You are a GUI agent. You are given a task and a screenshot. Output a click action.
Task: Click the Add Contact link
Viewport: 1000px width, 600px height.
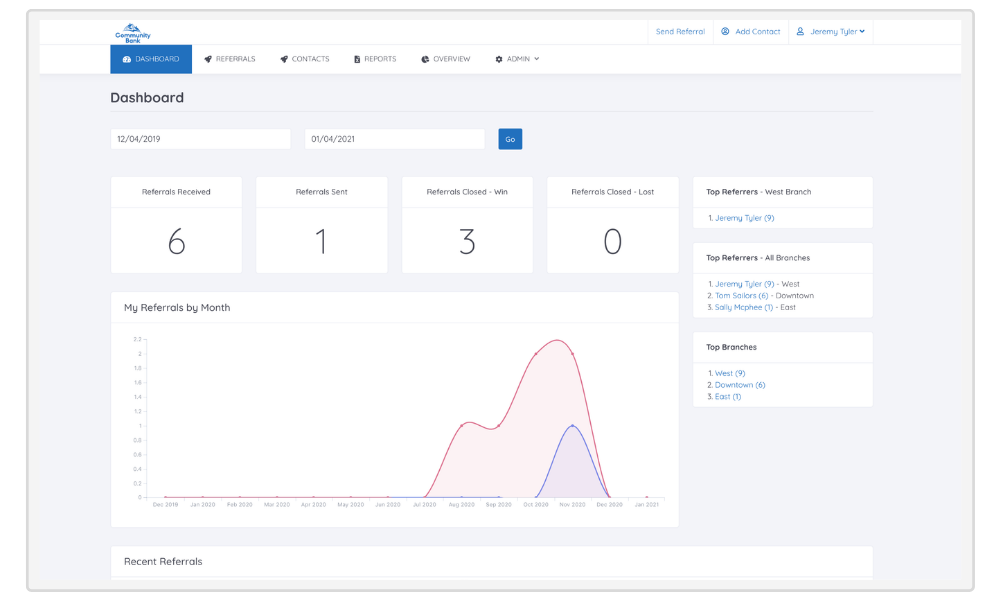point(751,31)
